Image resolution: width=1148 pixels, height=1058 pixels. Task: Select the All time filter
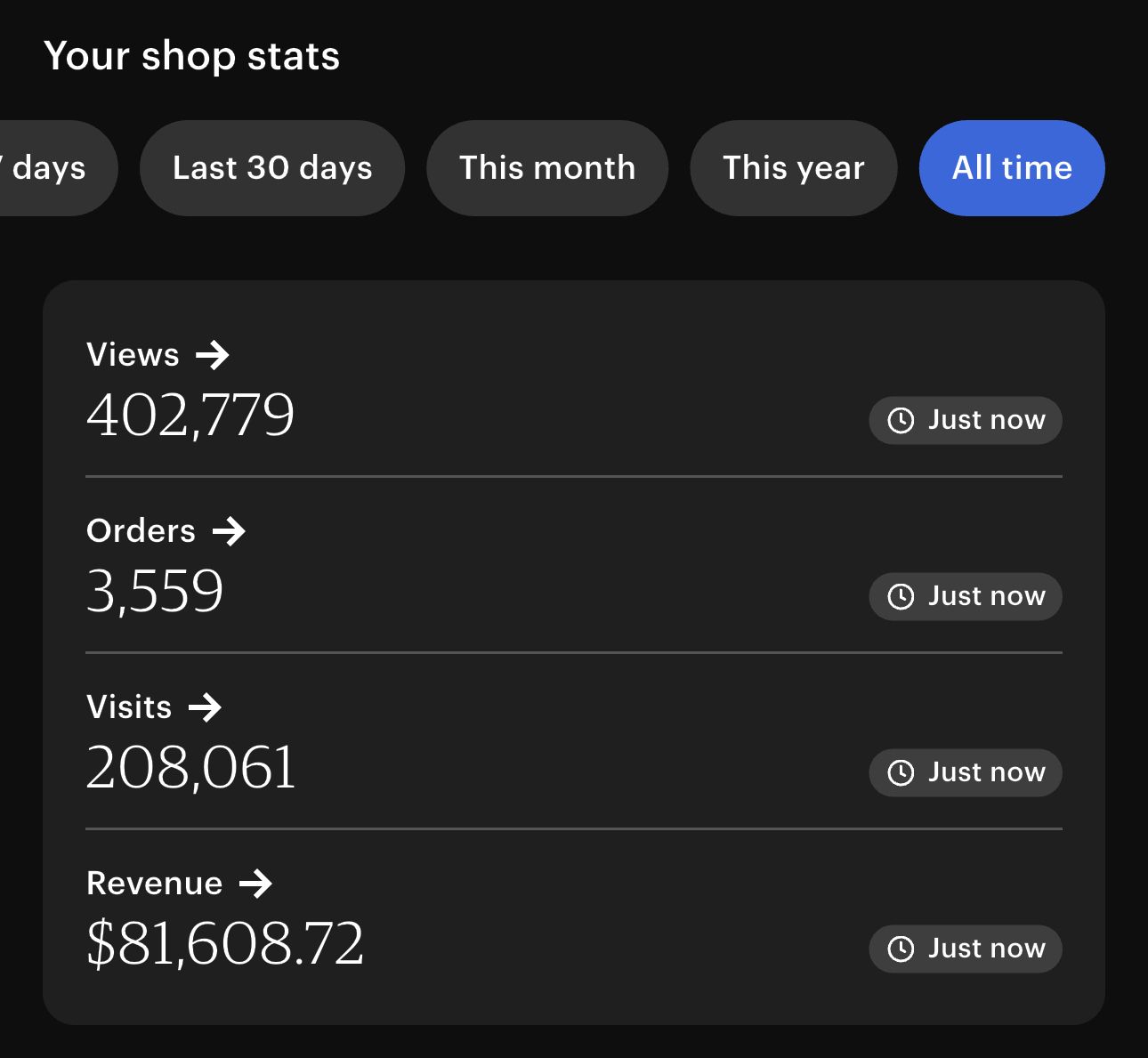[x=1012, y=168]
